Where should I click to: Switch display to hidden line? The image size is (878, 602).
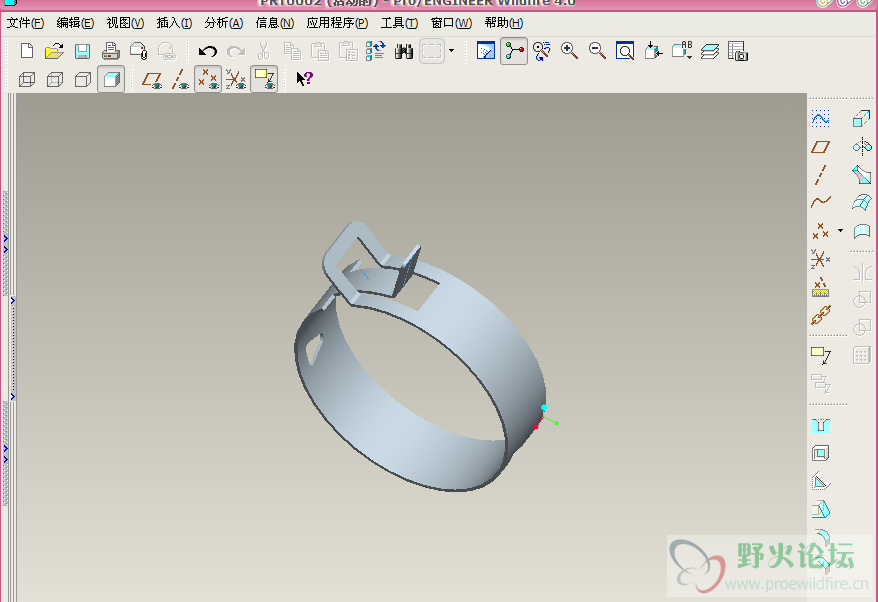pyautogui.click(x=54, y=80)
